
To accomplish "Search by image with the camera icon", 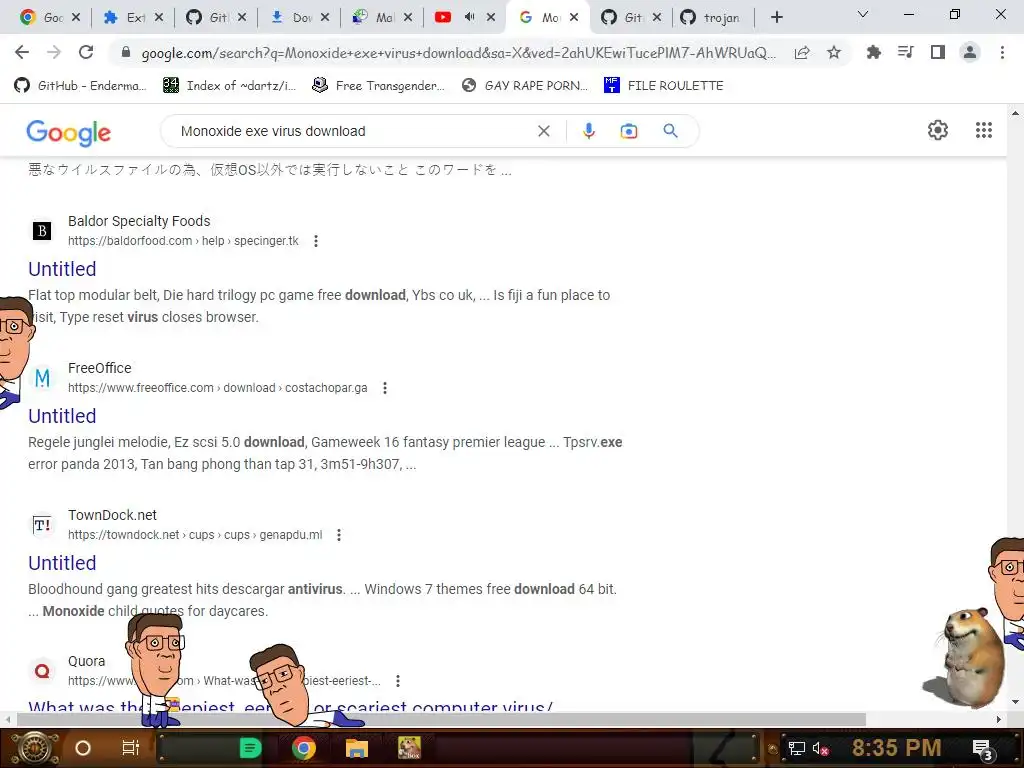I will (x=629, y=131).
